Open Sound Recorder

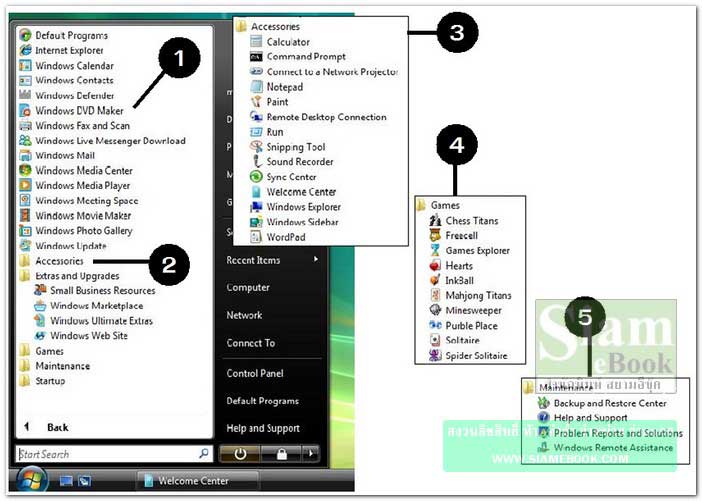coord(292,162)
